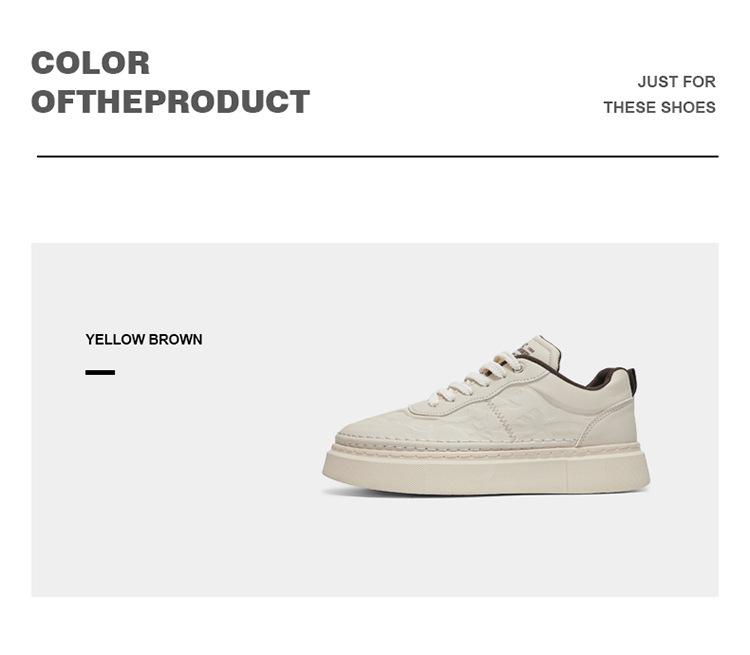Click the "THESE SHOES" tagline text
Screen dimensions: 750x655
point(659,107)
